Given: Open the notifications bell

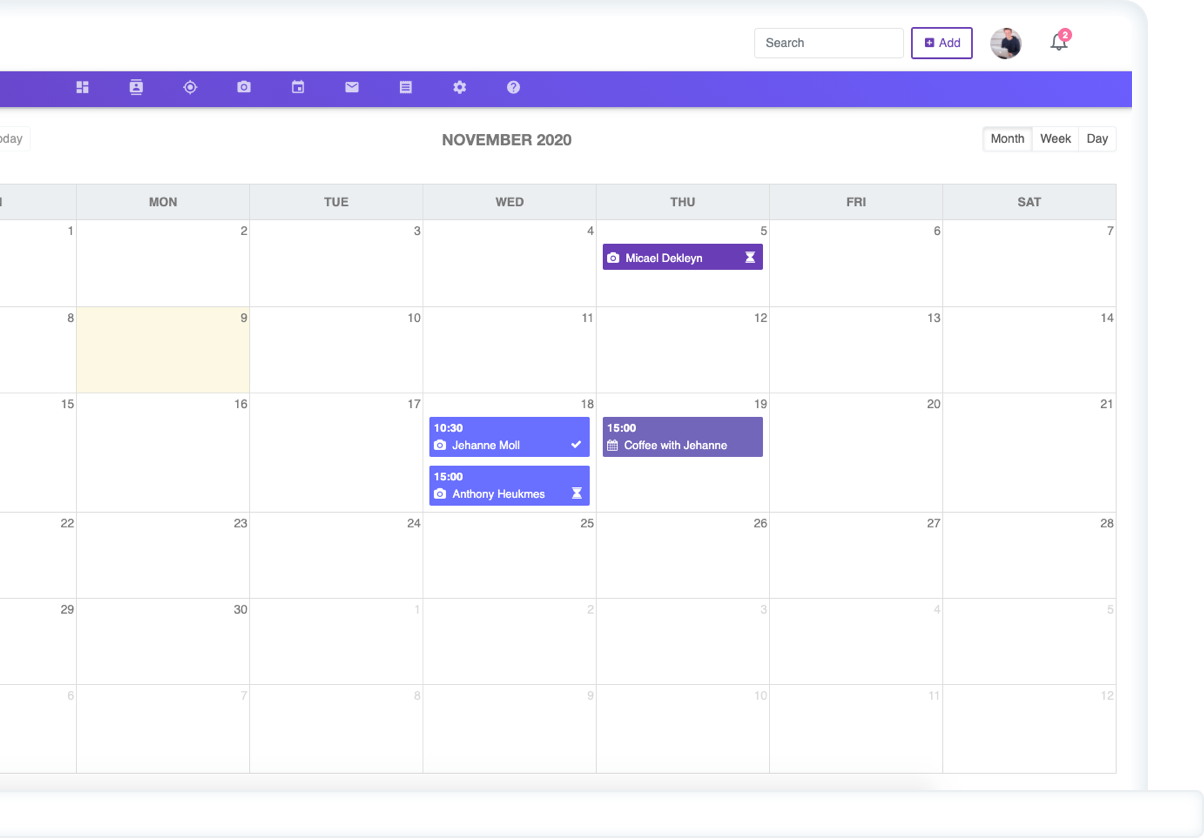Looking at the screenshot, I should tap(1059, 43).
